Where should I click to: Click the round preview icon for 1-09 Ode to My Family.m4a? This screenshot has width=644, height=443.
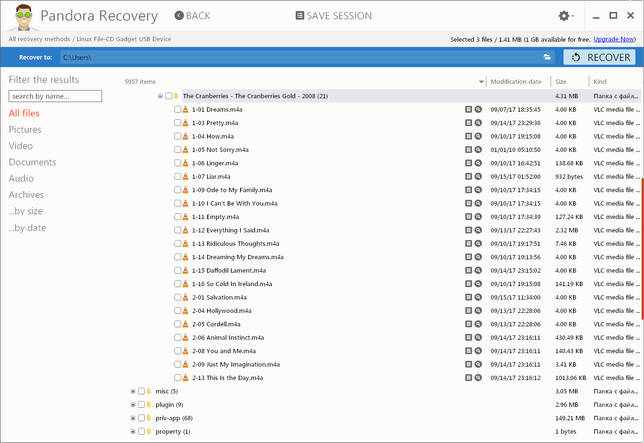[478, 190]
